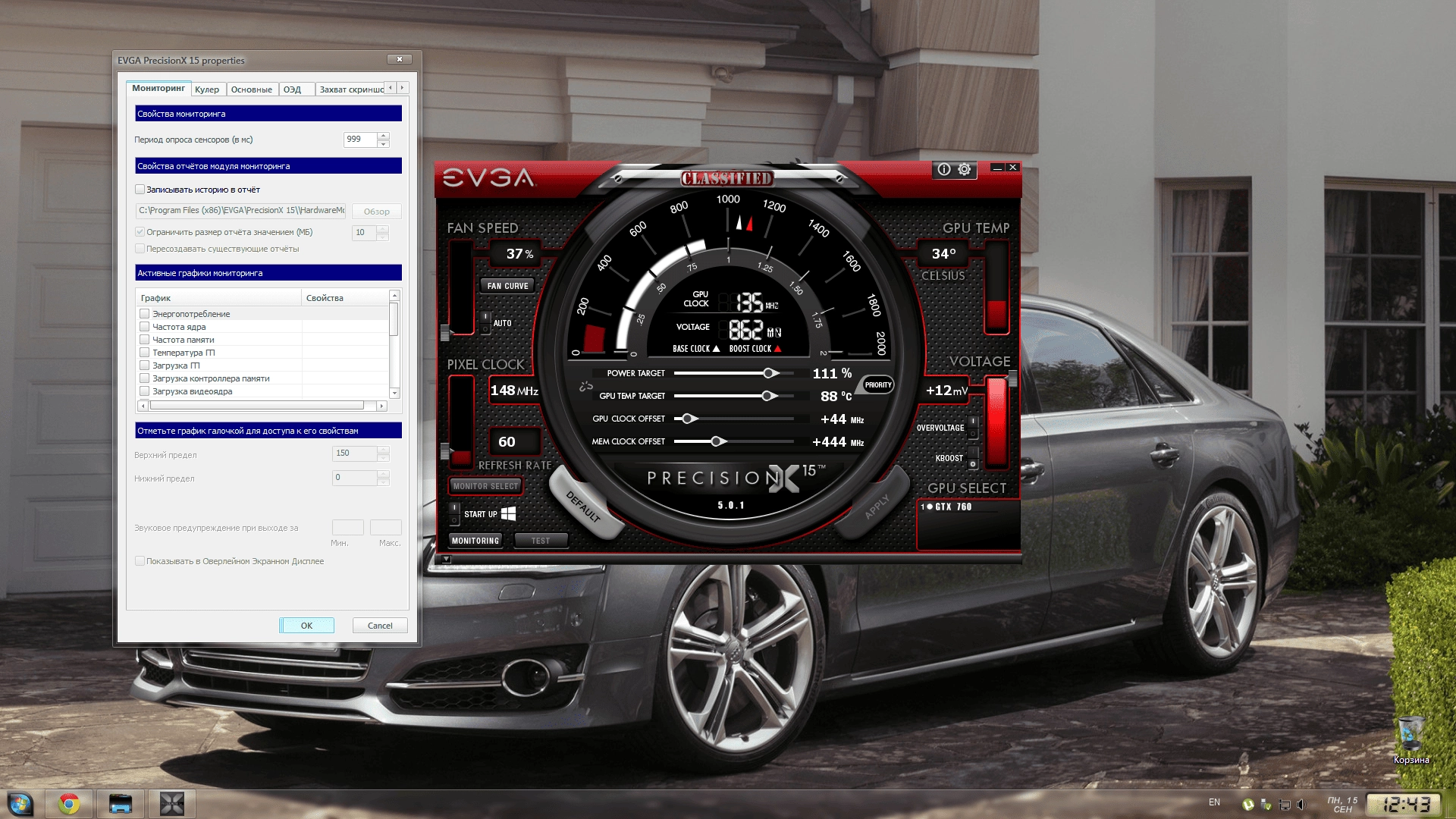Toggle the START UP switch

454,514
